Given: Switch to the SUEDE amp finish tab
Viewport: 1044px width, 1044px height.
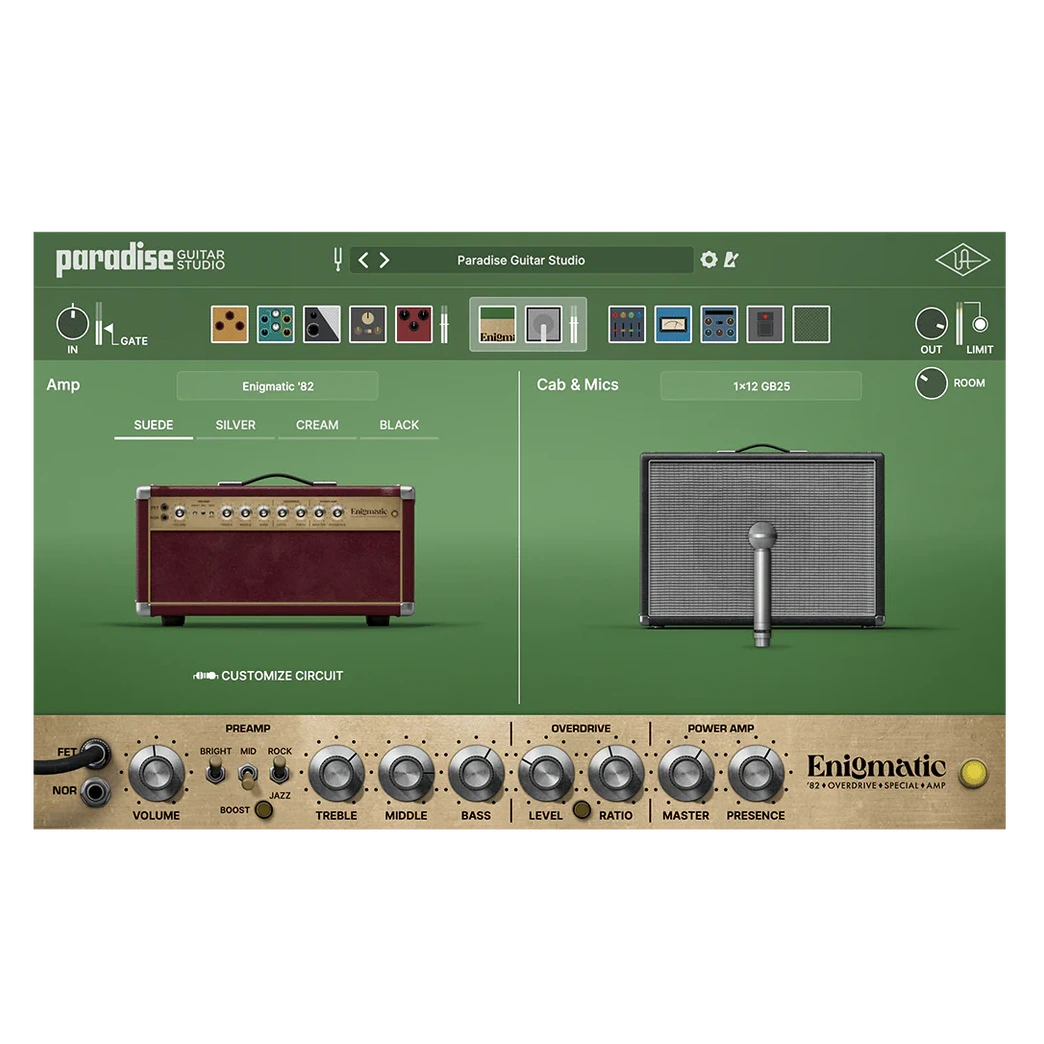Looking at the screenshot, I should pyautogui.click(x=153, y=426).
